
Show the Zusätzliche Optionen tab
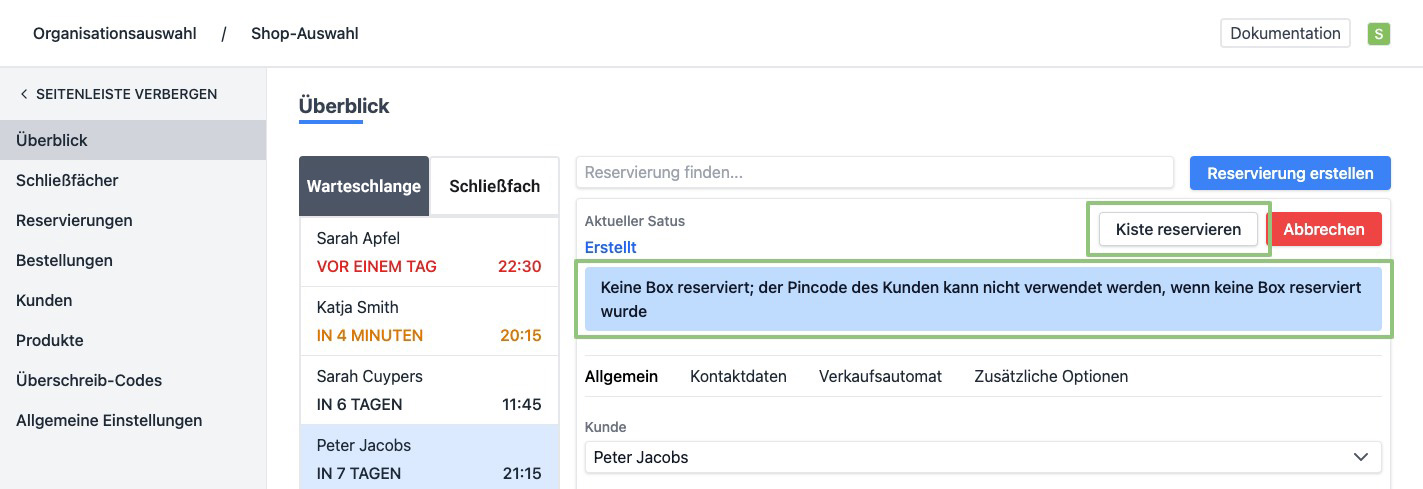[1051, 376]
